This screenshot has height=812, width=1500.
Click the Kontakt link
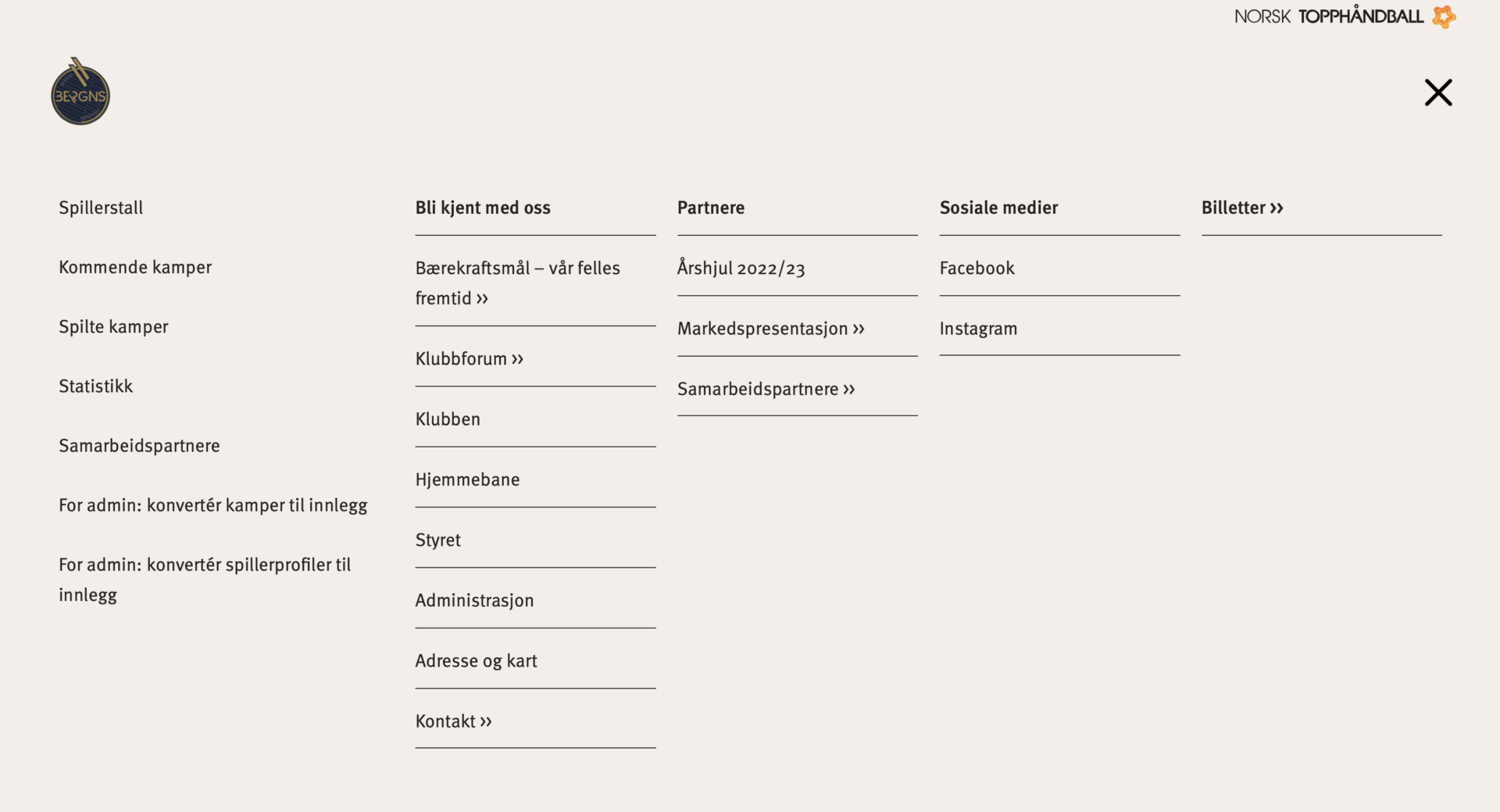[453, 721]
